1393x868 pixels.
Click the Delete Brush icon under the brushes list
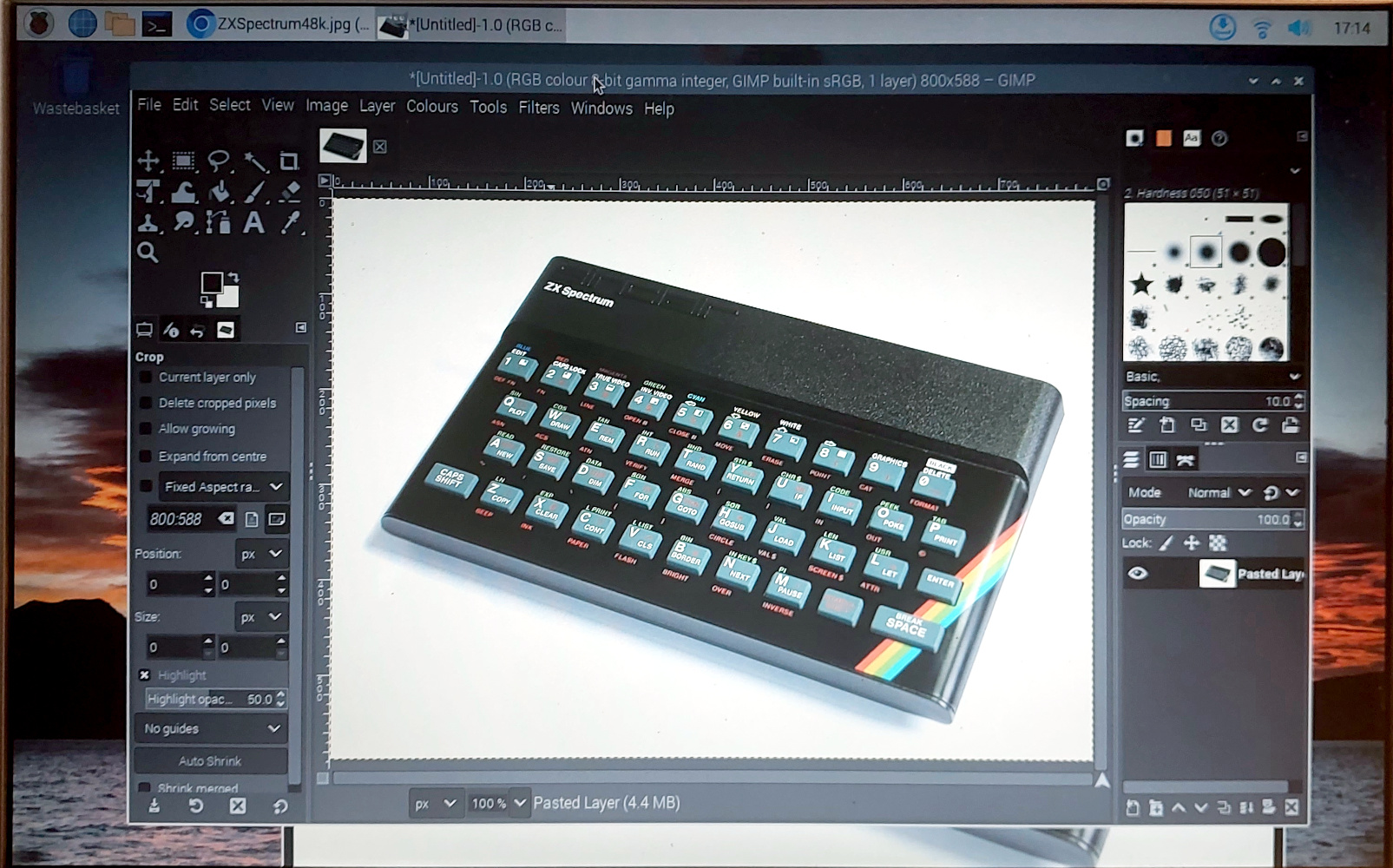1230,425
